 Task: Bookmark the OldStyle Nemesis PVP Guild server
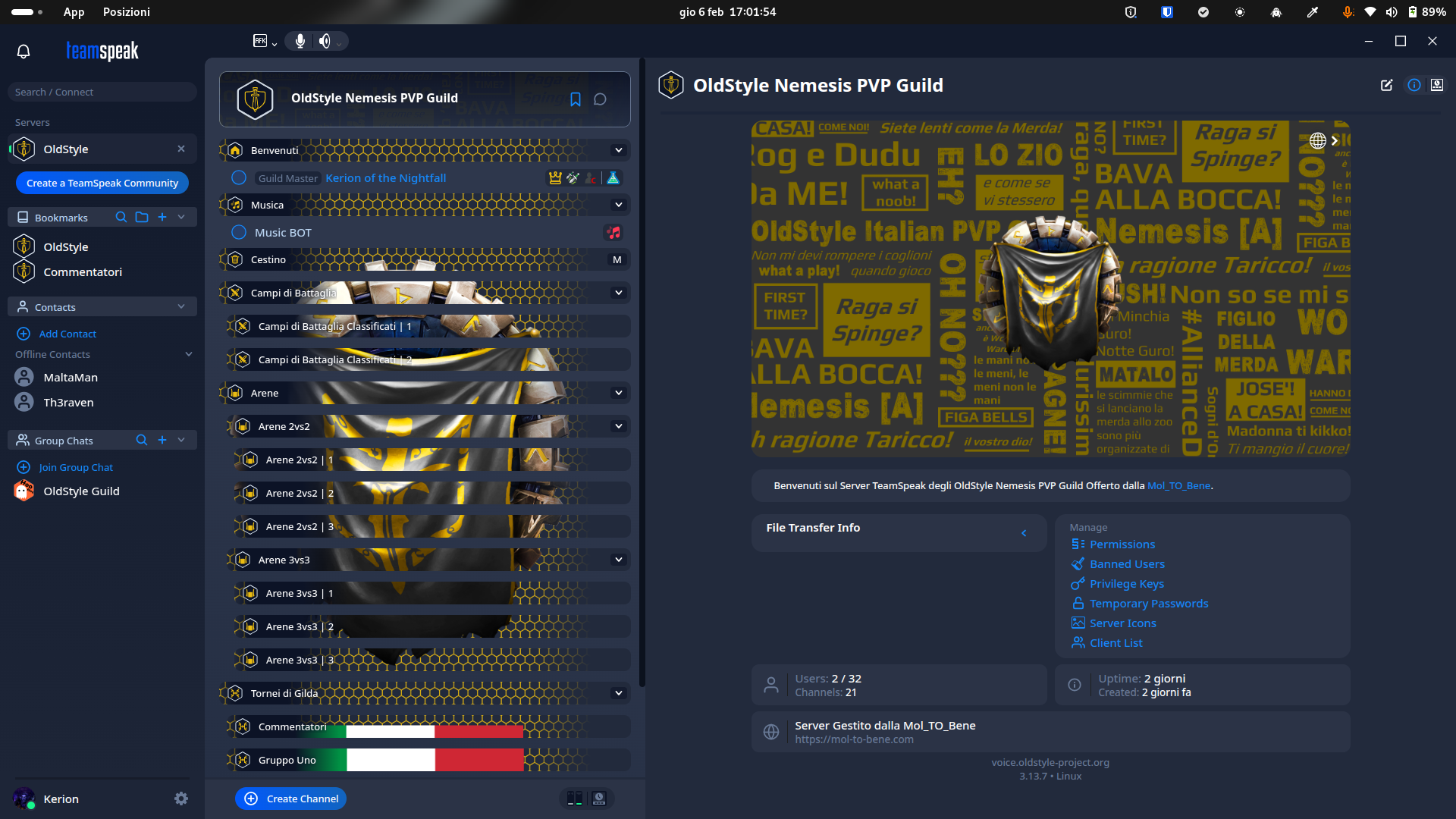pyautogui.click(x=576, y=99)
